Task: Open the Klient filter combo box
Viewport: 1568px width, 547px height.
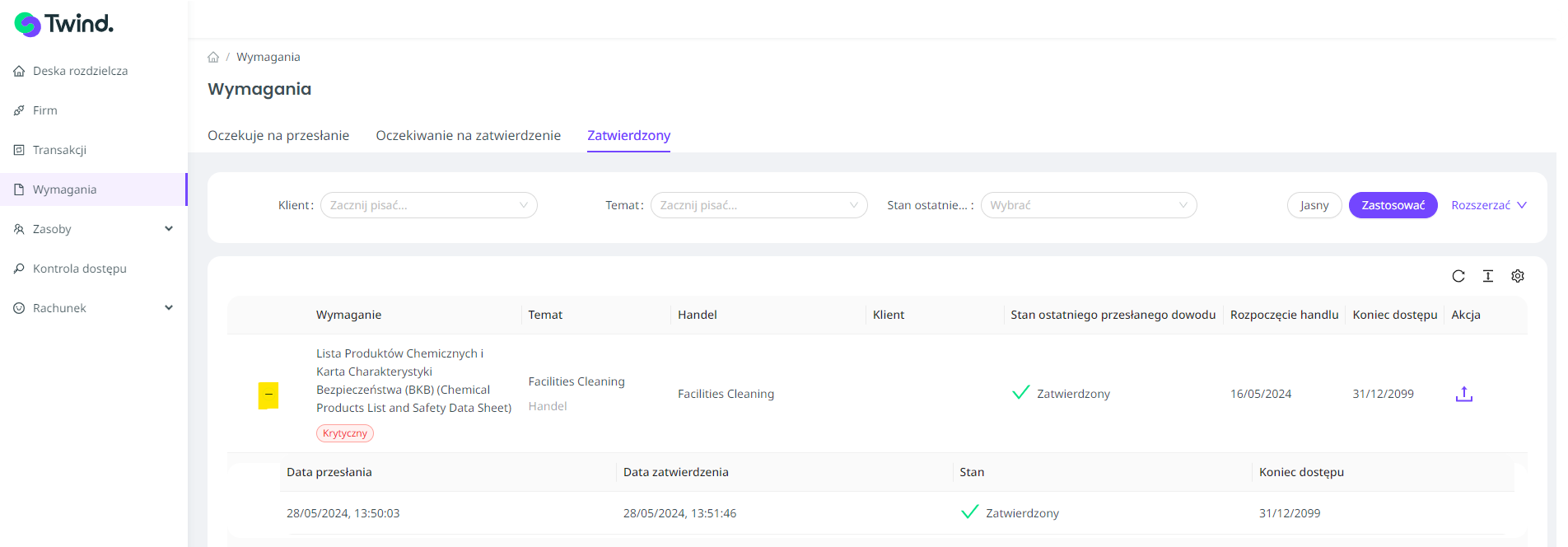Action: pos(428,205)
